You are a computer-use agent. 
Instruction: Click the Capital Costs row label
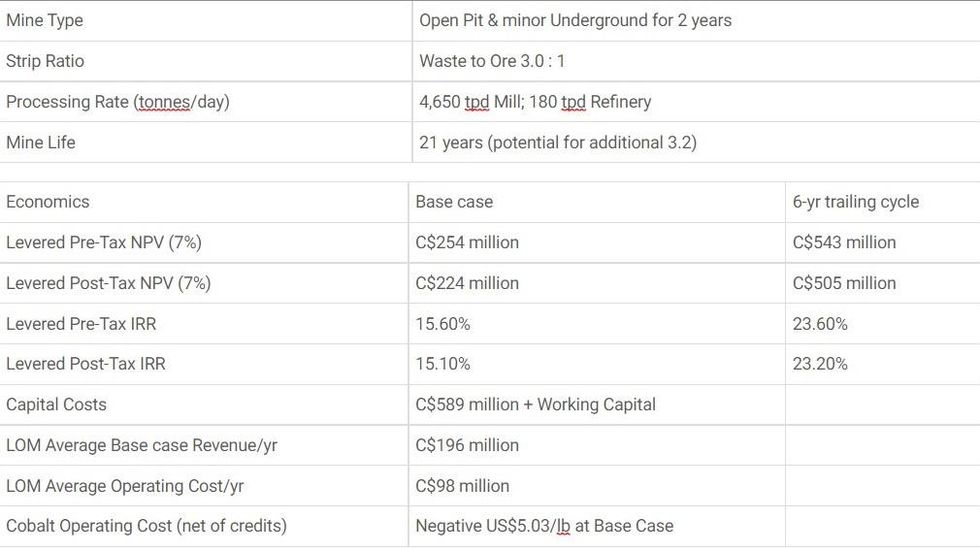(x=56, y=405)
